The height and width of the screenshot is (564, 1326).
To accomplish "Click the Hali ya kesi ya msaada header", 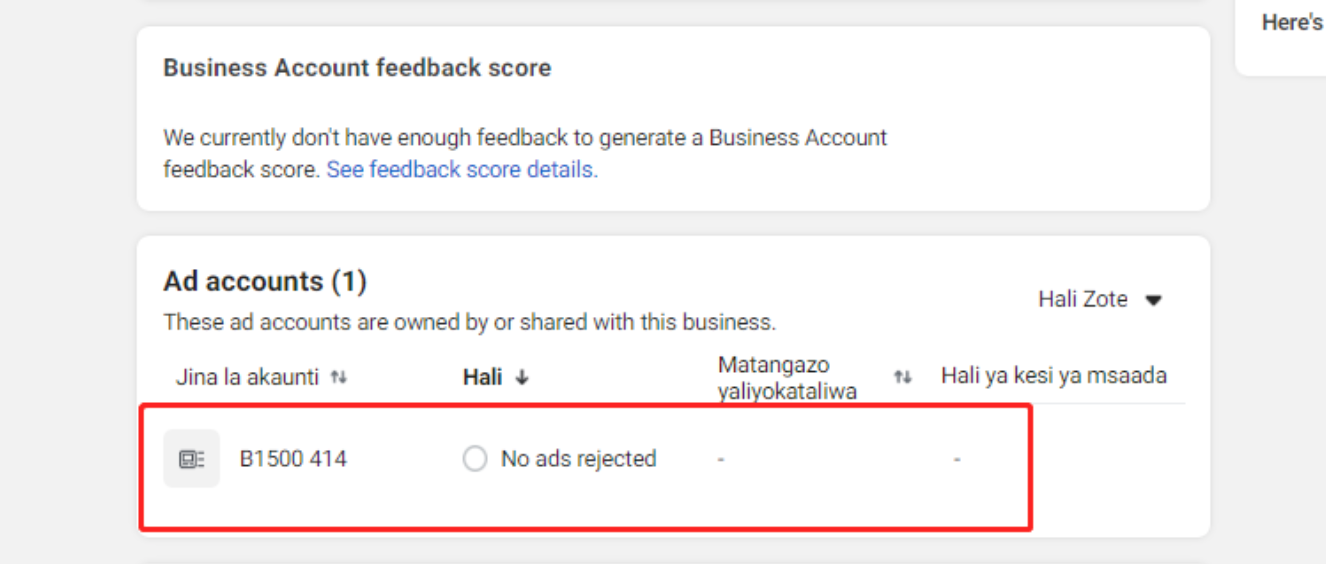I will [1053, 376].
